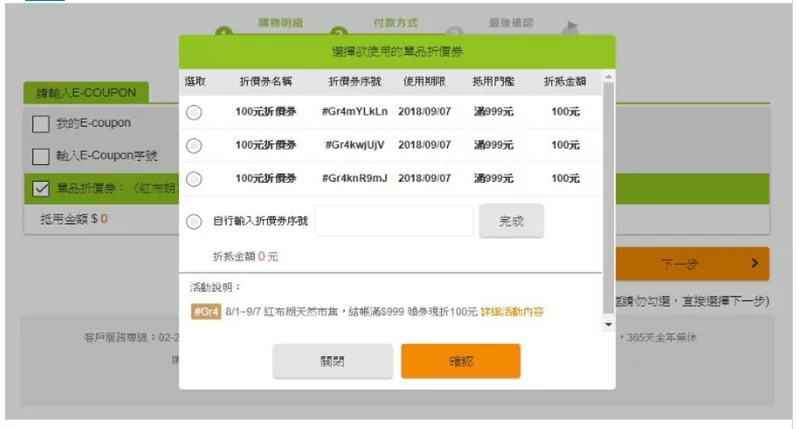The image size is (796, 429).
Task: Click the orange 確認 button
Action: pyautogui.click(x=460, y=361)
